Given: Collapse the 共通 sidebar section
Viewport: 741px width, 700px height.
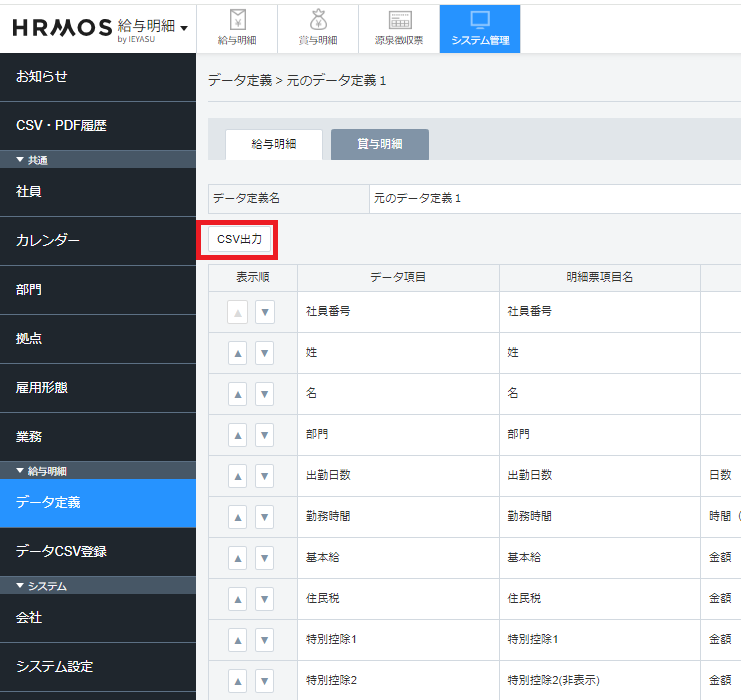Looking at the screenshot, I should pos(98,160).
